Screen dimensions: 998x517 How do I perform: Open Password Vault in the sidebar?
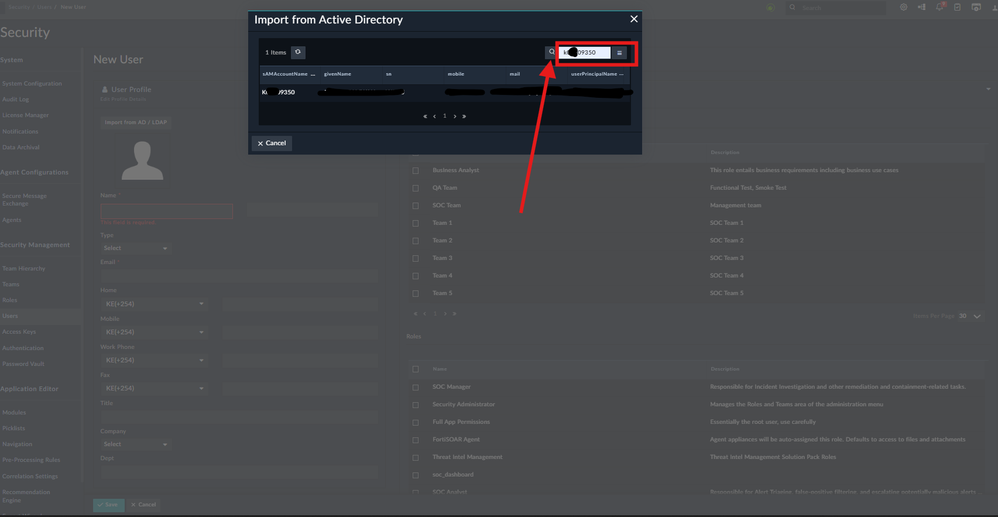(x=23, y=364)
